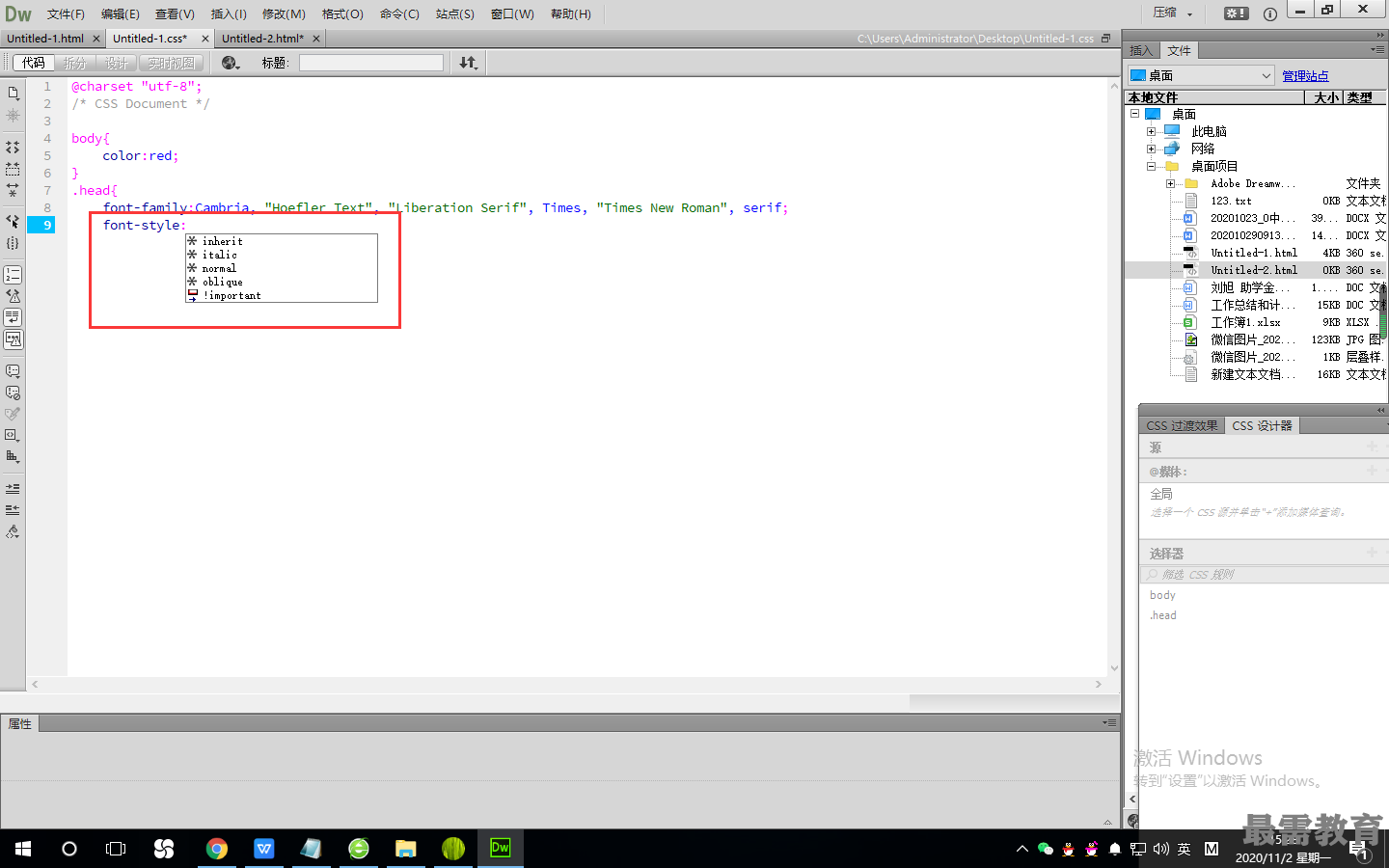Collapse the 桌面项目 folder node
This screenshot has height=868, width=1389.
[1151, 166]
